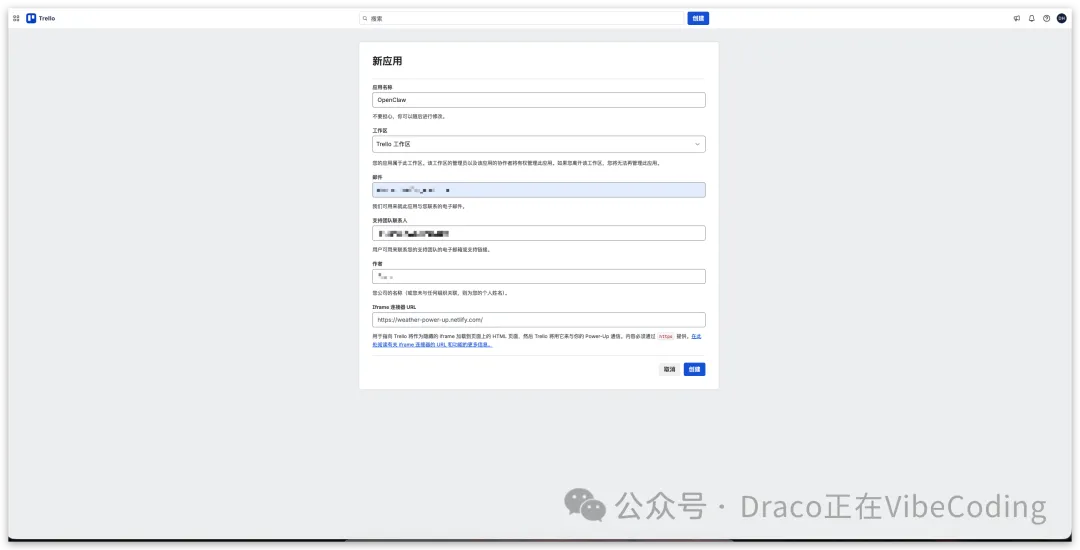Expand the chevron arrow on the Trello 工作区 selector

click(697, 144)
